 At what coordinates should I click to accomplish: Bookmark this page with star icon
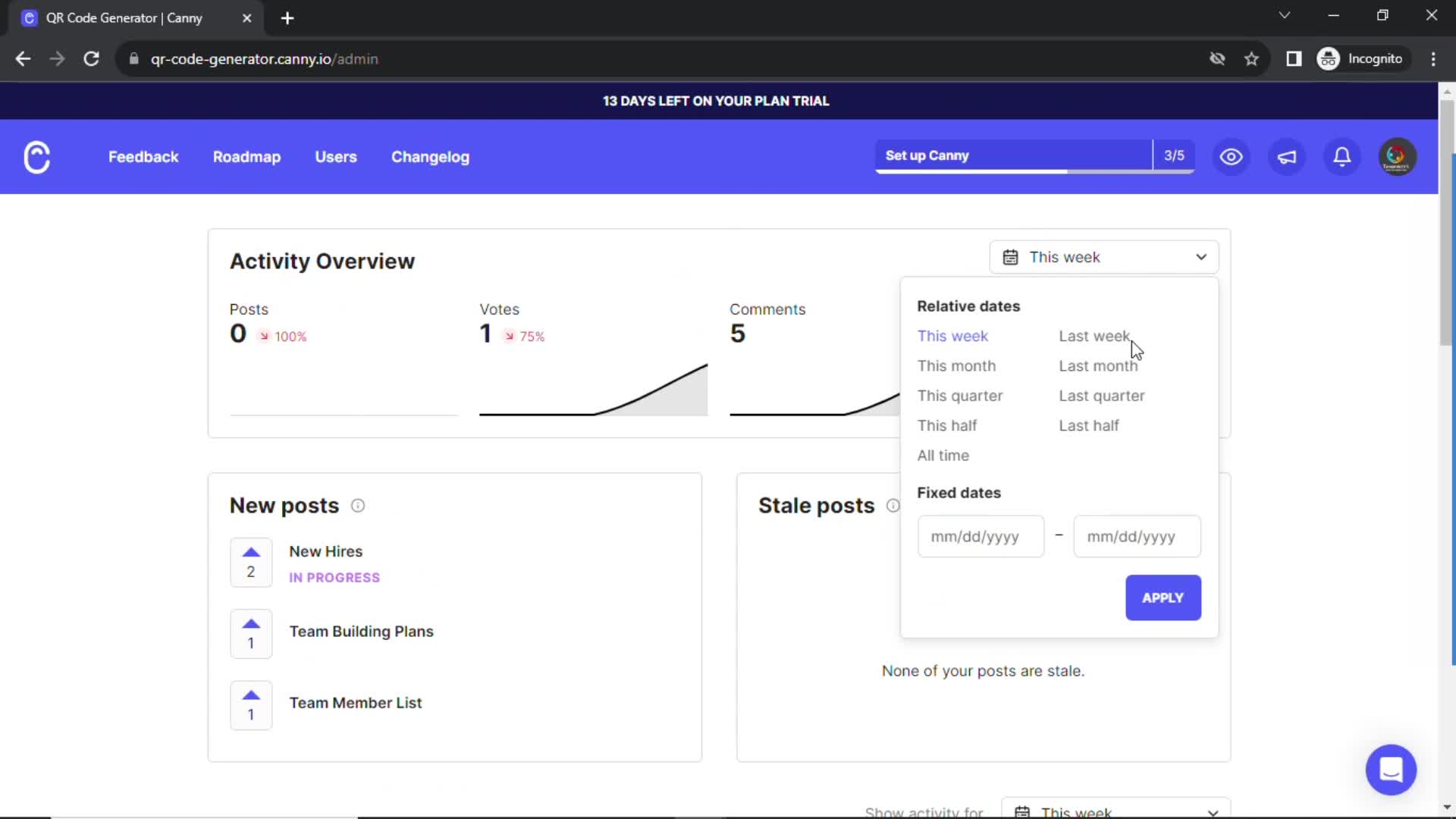tap(1251, 59)
